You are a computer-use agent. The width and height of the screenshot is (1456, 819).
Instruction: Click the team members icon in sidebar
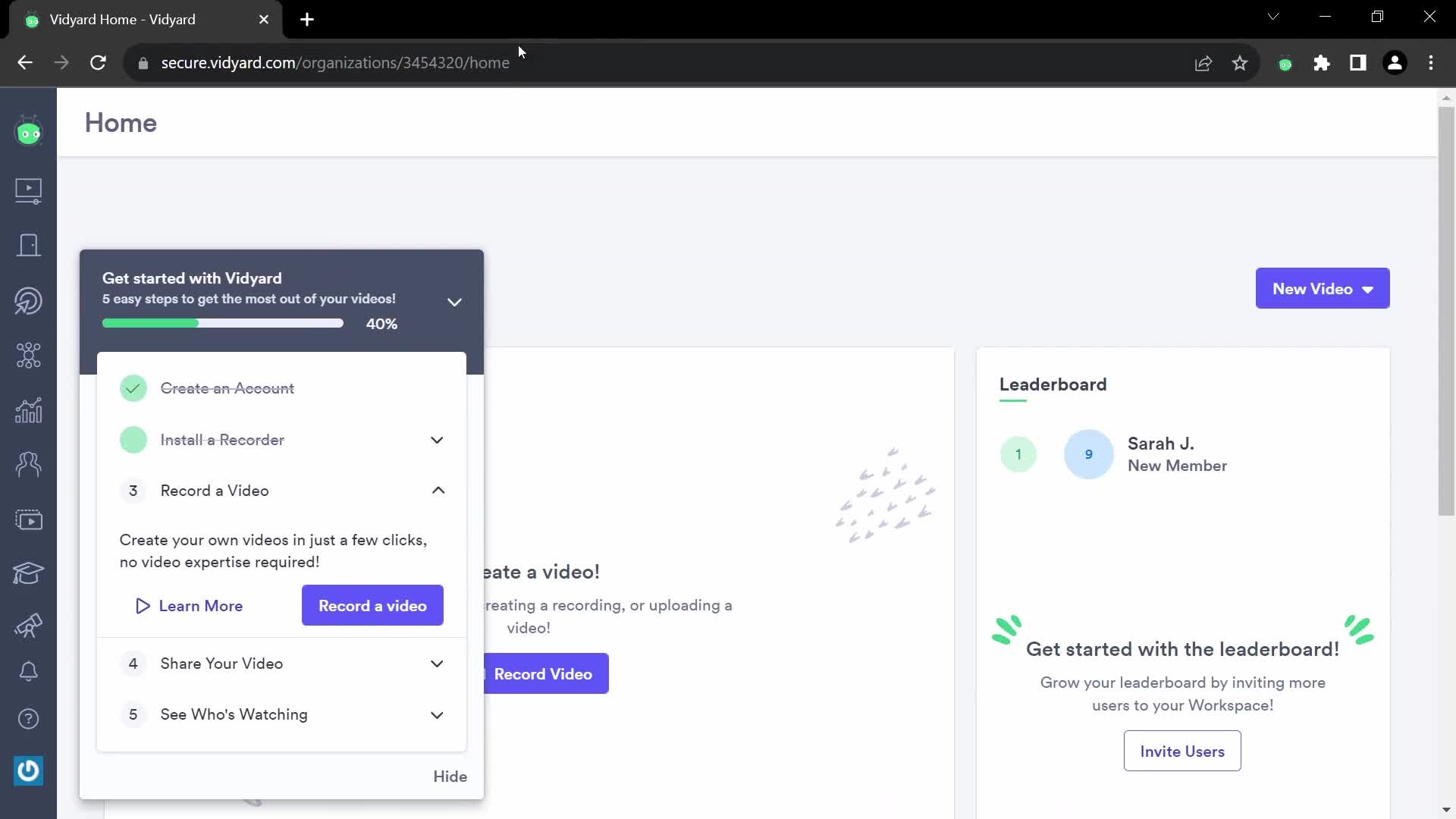click(28, 463)
